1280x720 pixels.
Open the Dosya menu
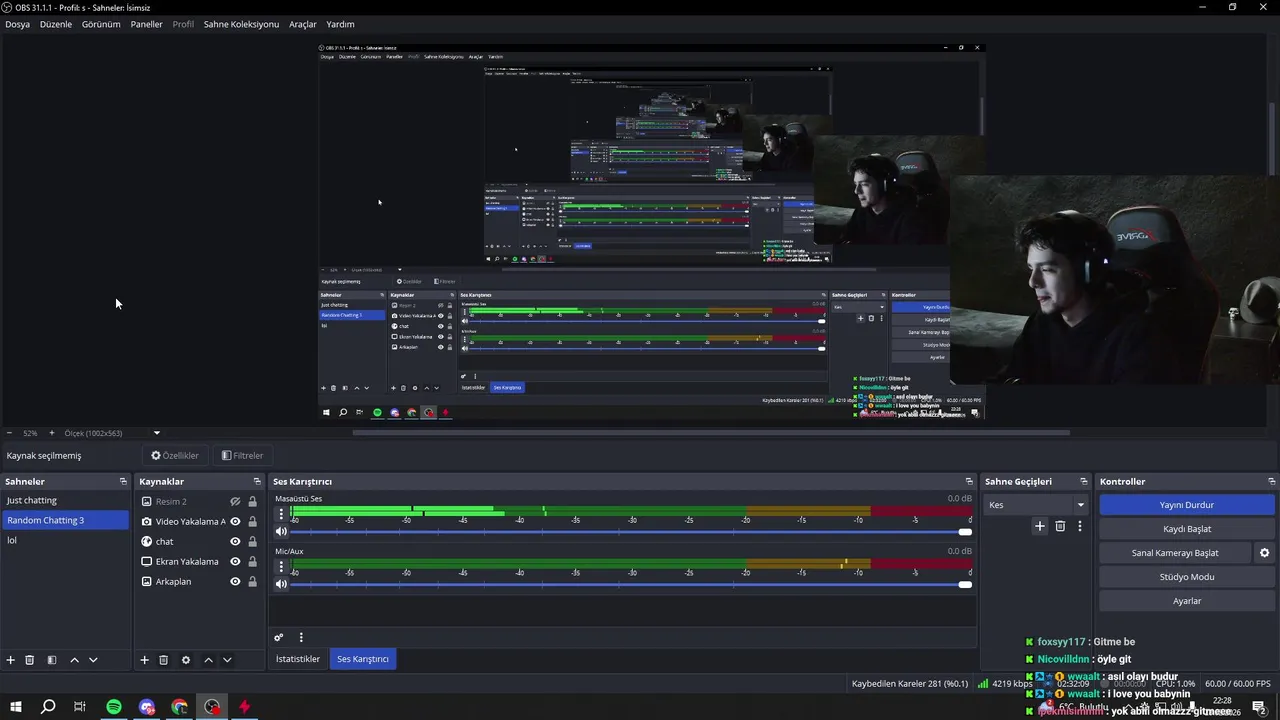tap(17, 24)
